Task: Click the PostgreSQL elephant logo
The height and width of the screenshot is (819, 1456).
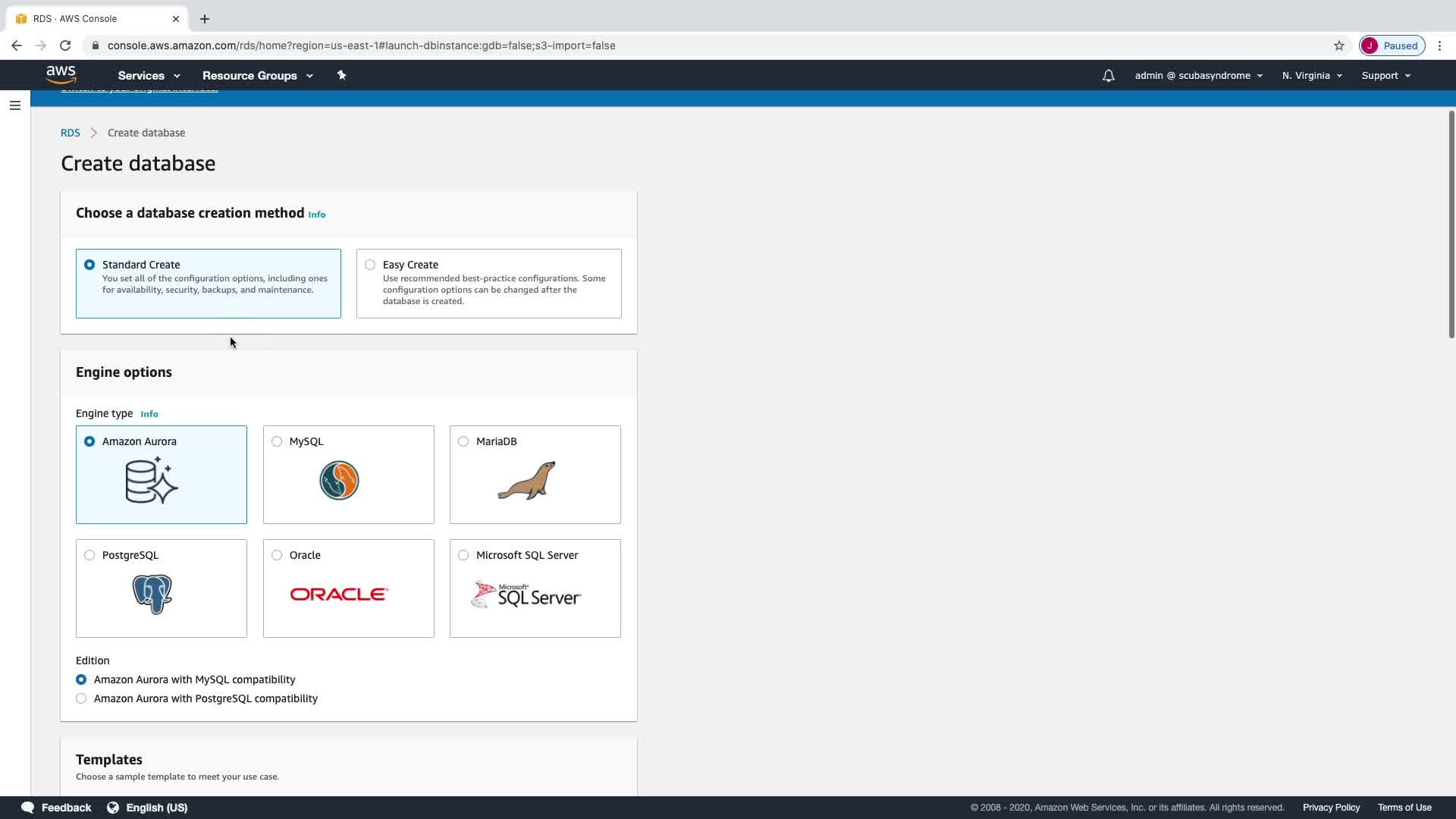Action: (x=152, y=594)
